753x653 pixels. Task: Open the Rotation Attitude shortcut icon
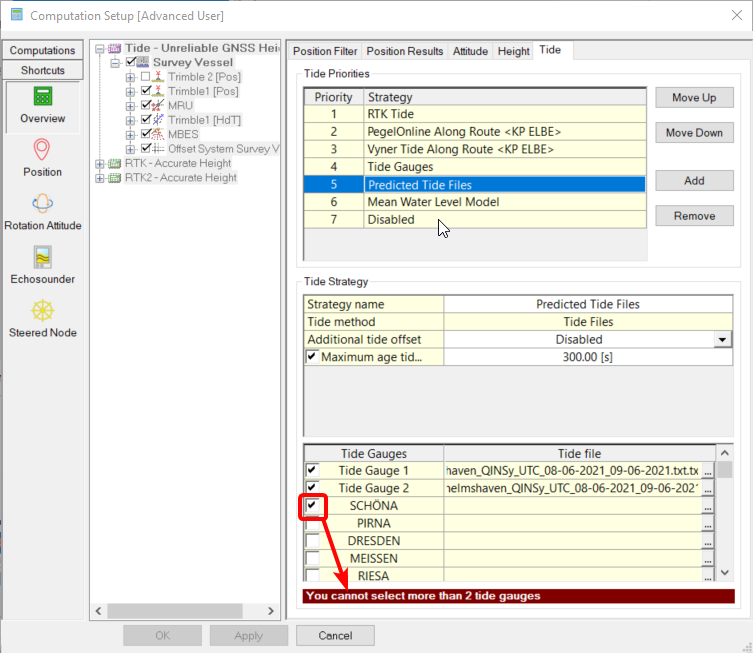point(43,205)
